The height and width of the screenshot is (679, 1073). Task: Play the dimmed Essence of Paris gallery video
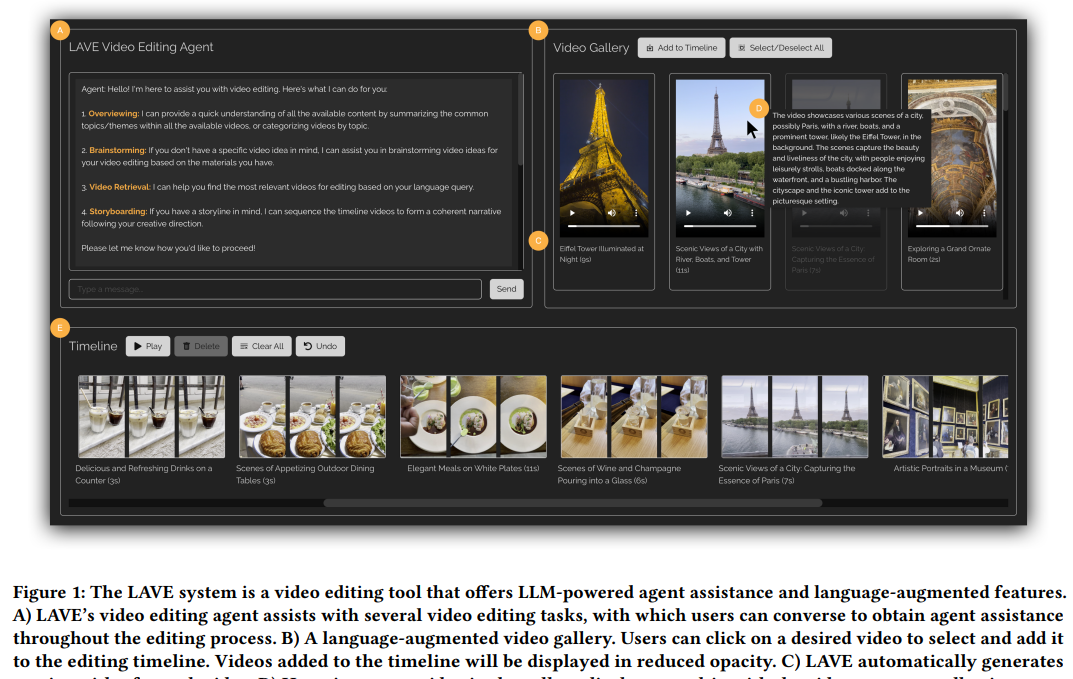[x=804, y=213]
